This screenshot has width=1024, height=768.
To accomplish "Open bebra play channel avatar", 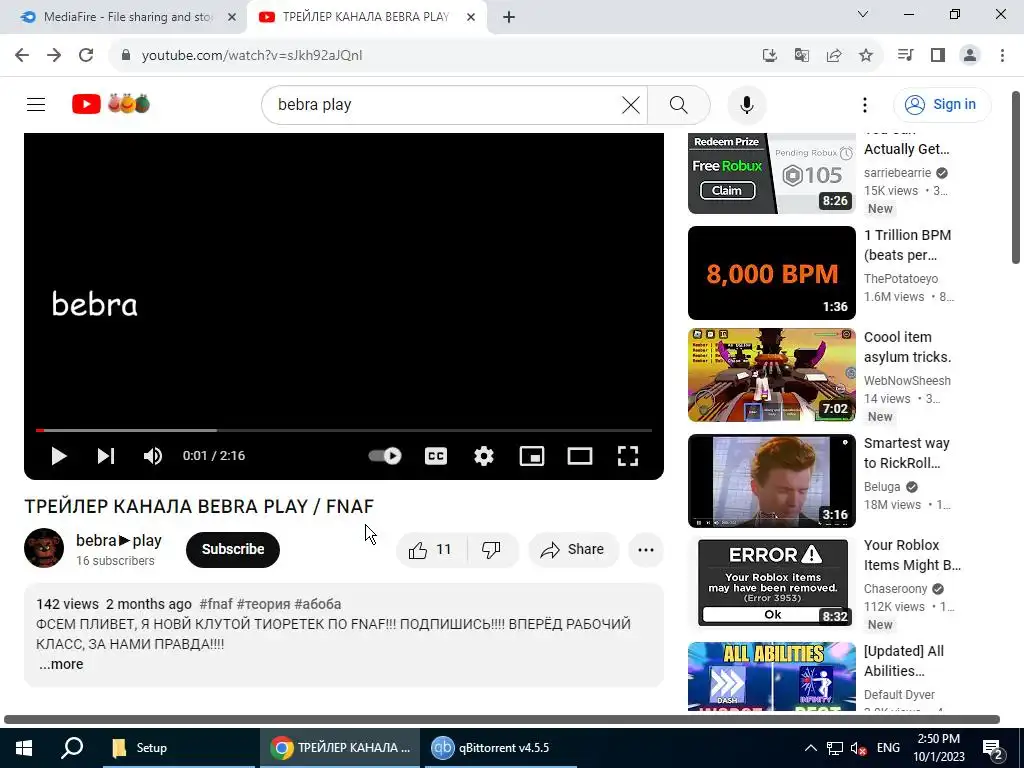I will pos(44,548).
